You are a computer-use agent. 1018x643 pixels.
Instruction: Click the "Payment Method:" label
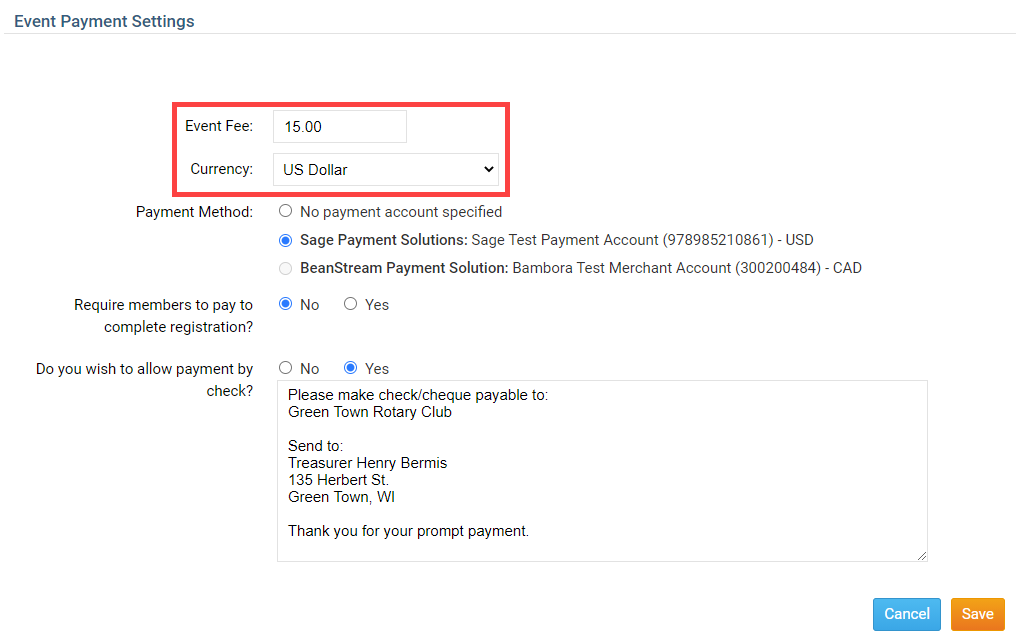point(194,212)
